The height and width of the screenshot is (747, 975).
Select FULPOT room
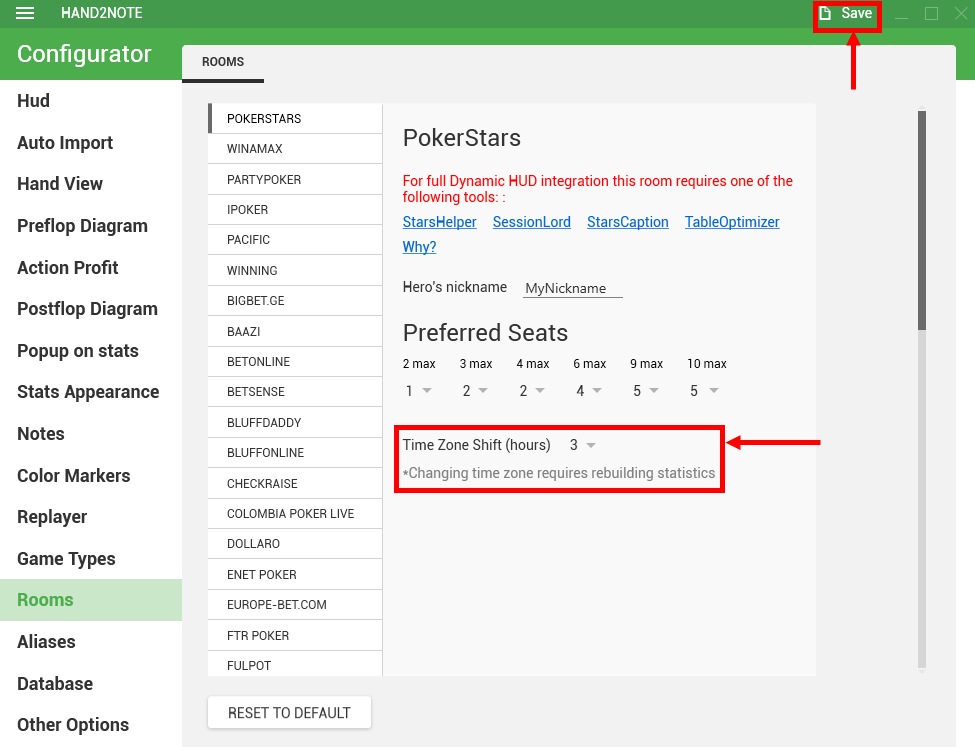(295, 664)
